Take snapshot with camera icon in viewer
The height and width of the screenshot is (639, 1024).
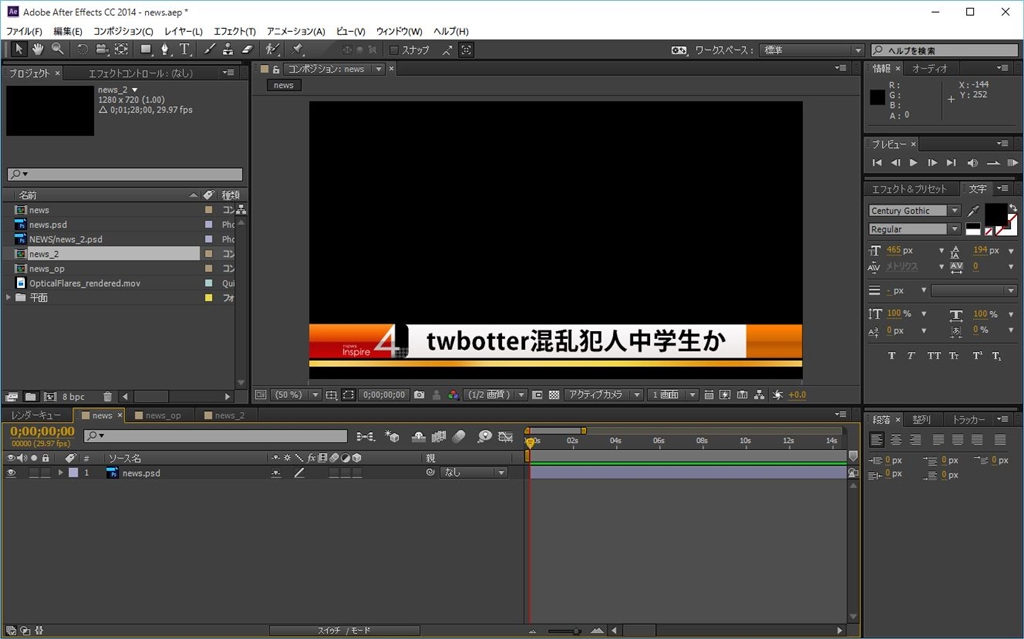point(419,395)
